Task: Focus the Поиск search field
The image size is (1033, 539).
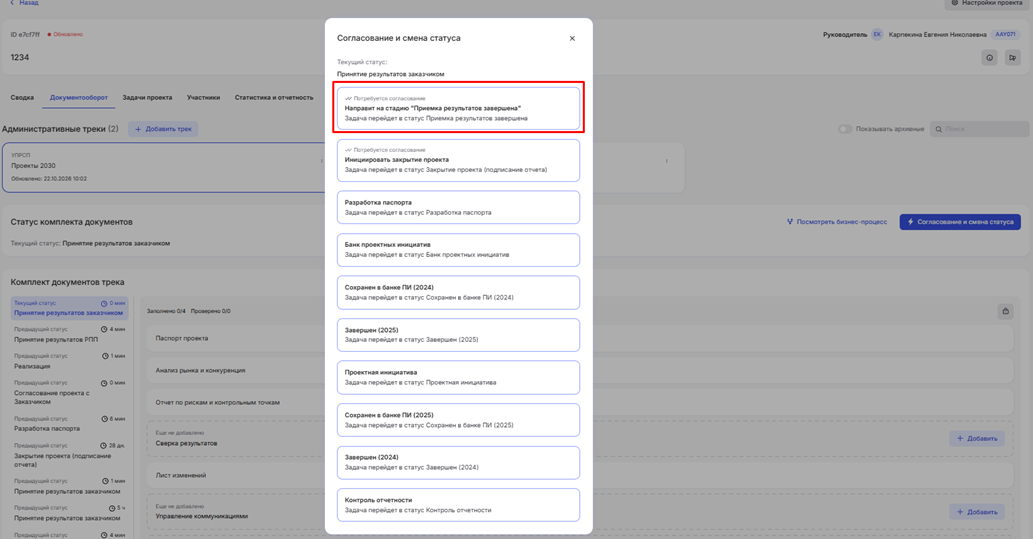Action: 980,129
